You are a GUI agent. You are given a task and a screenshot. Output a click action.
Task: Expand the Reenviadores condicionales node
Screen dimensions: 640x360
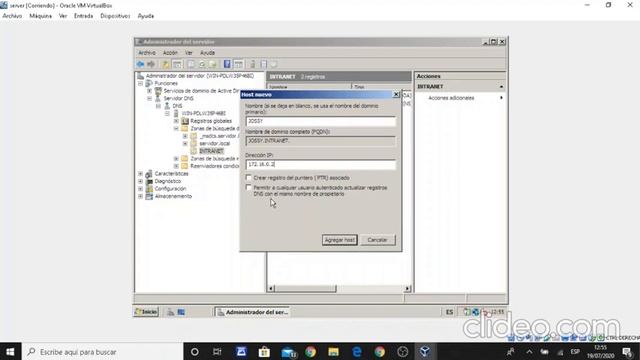point(176,166)
